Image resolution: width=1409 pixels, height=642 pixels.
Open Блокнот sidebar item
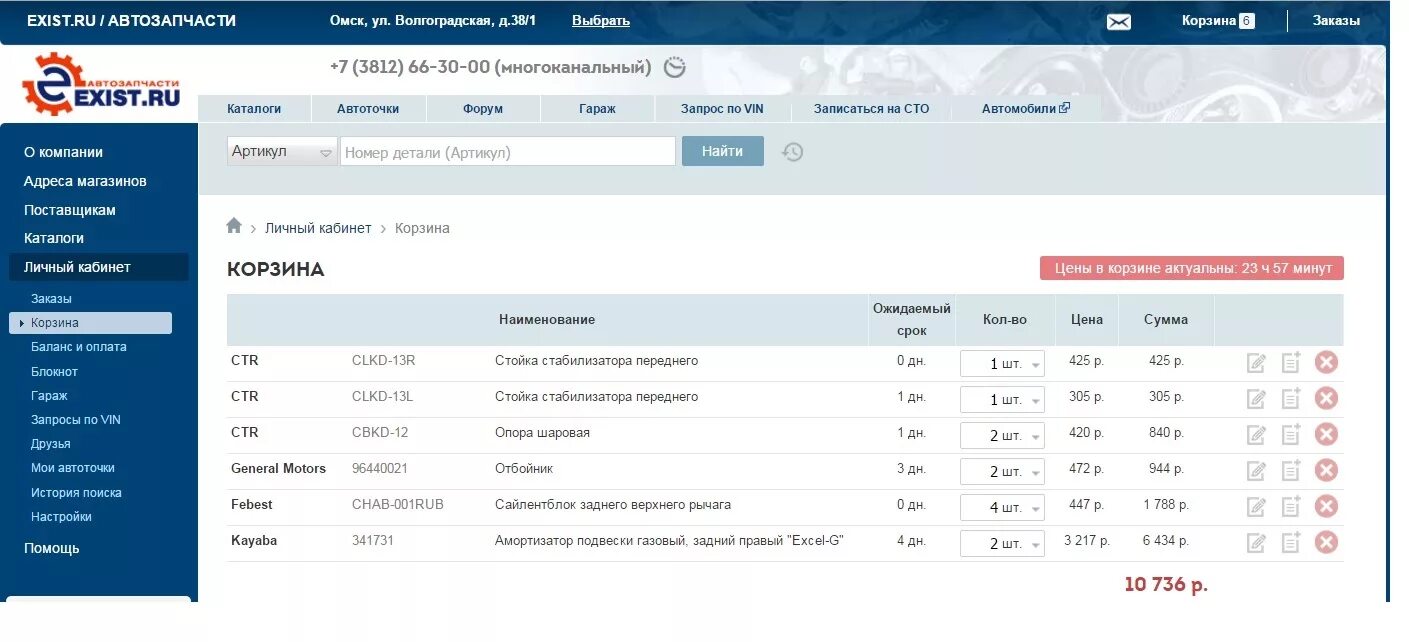point(54,372)
